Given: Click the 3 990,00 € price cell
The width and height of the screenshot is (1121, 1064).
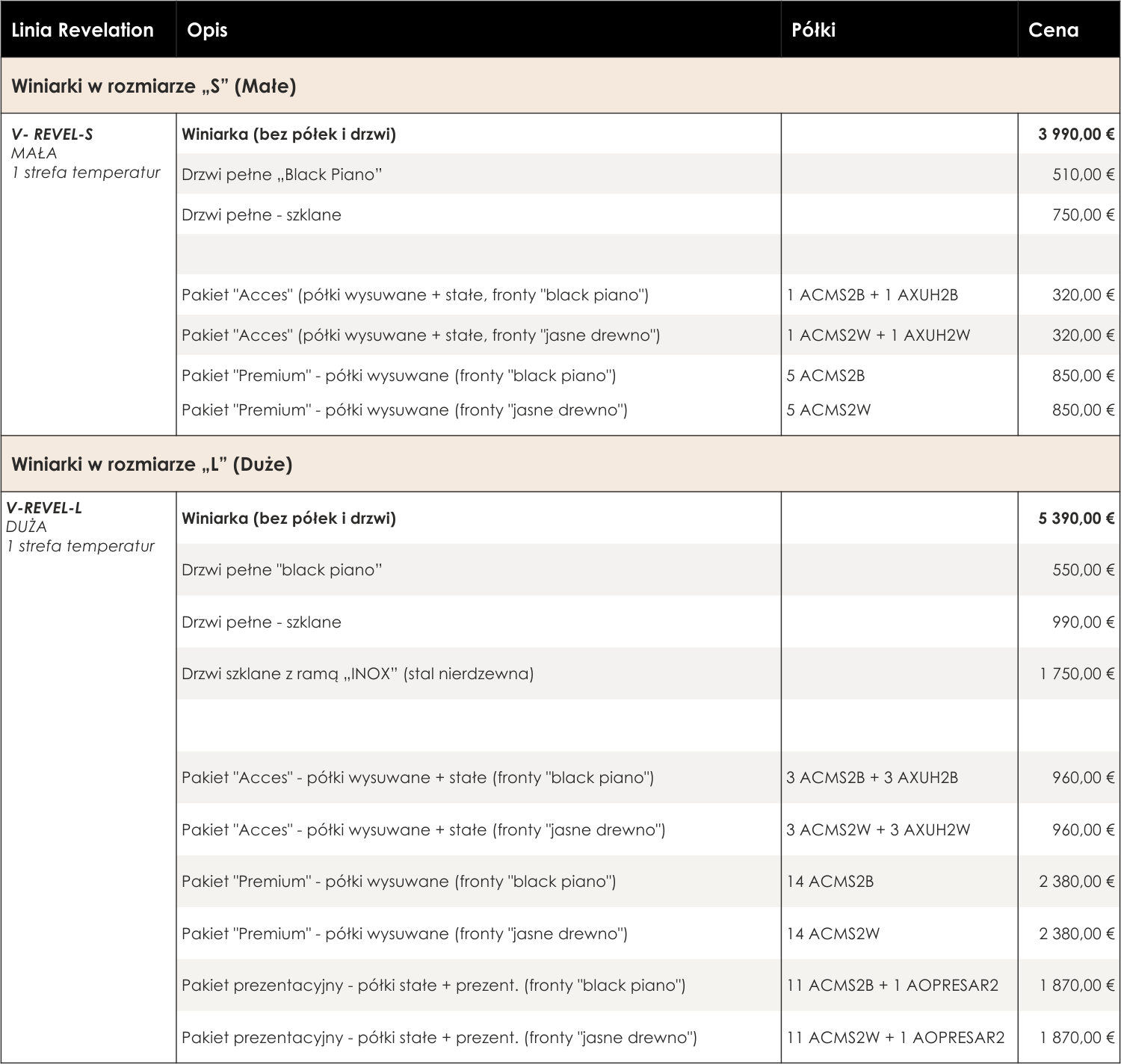Looking at the screenshot, I should click(x=1075, y=134).
